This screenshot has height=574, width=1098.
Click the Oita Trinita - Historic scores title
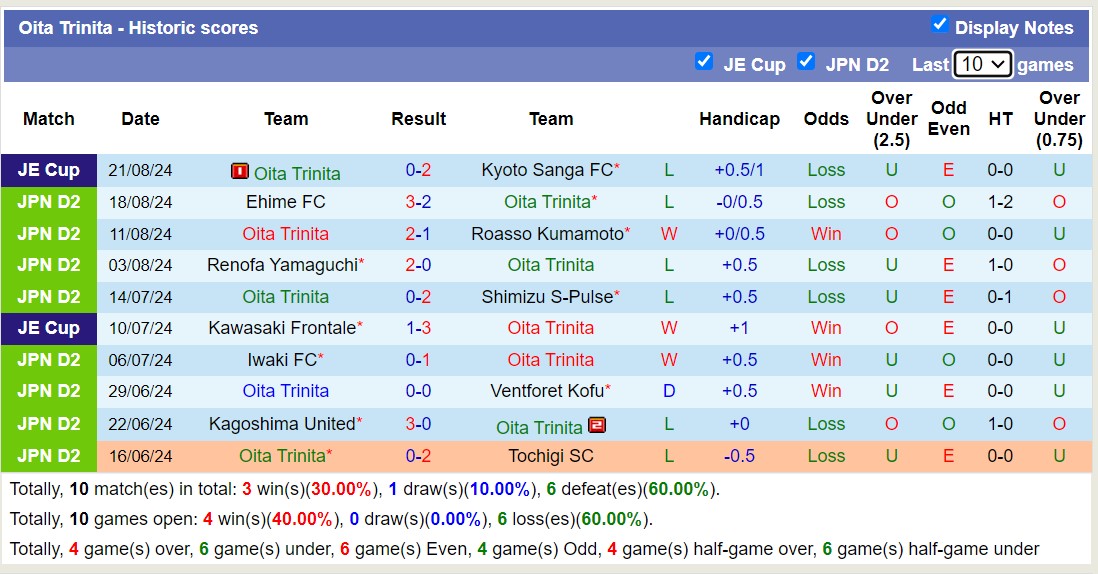click(x=138, y=28)
